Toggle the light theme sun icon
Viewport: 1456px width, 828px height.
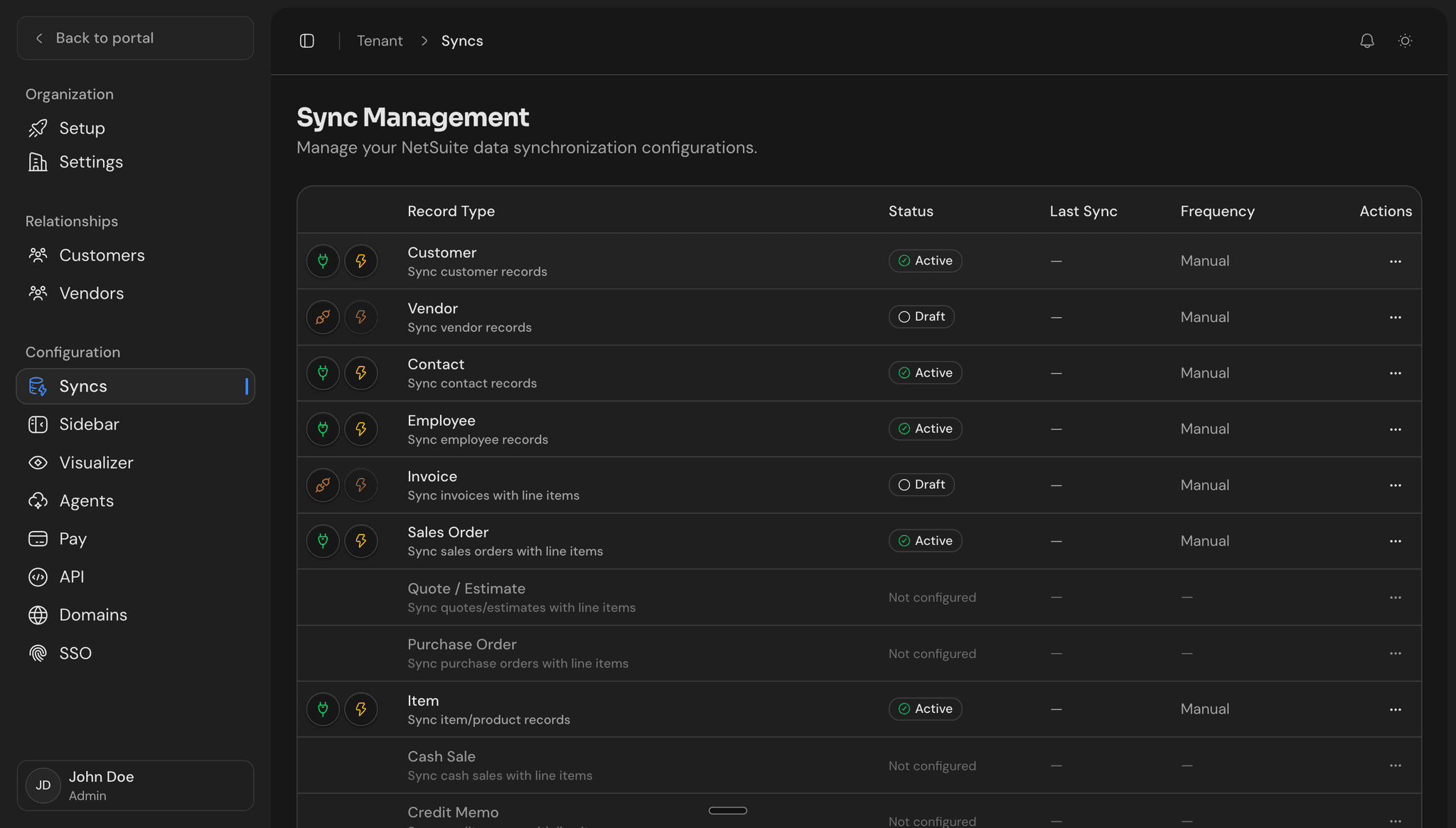click(1405, 41)
